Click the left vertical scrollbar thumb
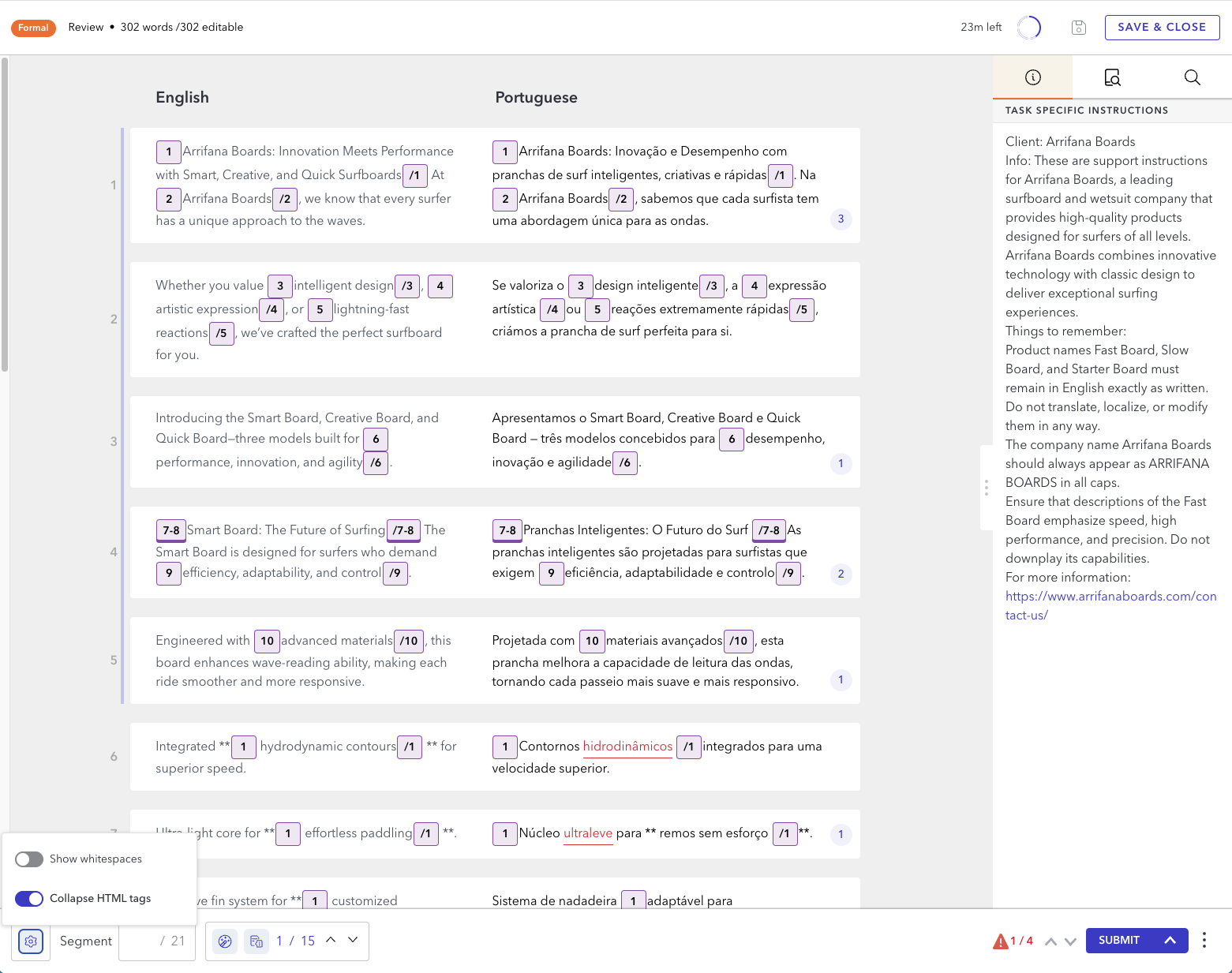Image resolution: width=1232 pixels, height=973 pixels. pyautogui.click(x=5, y=213)
